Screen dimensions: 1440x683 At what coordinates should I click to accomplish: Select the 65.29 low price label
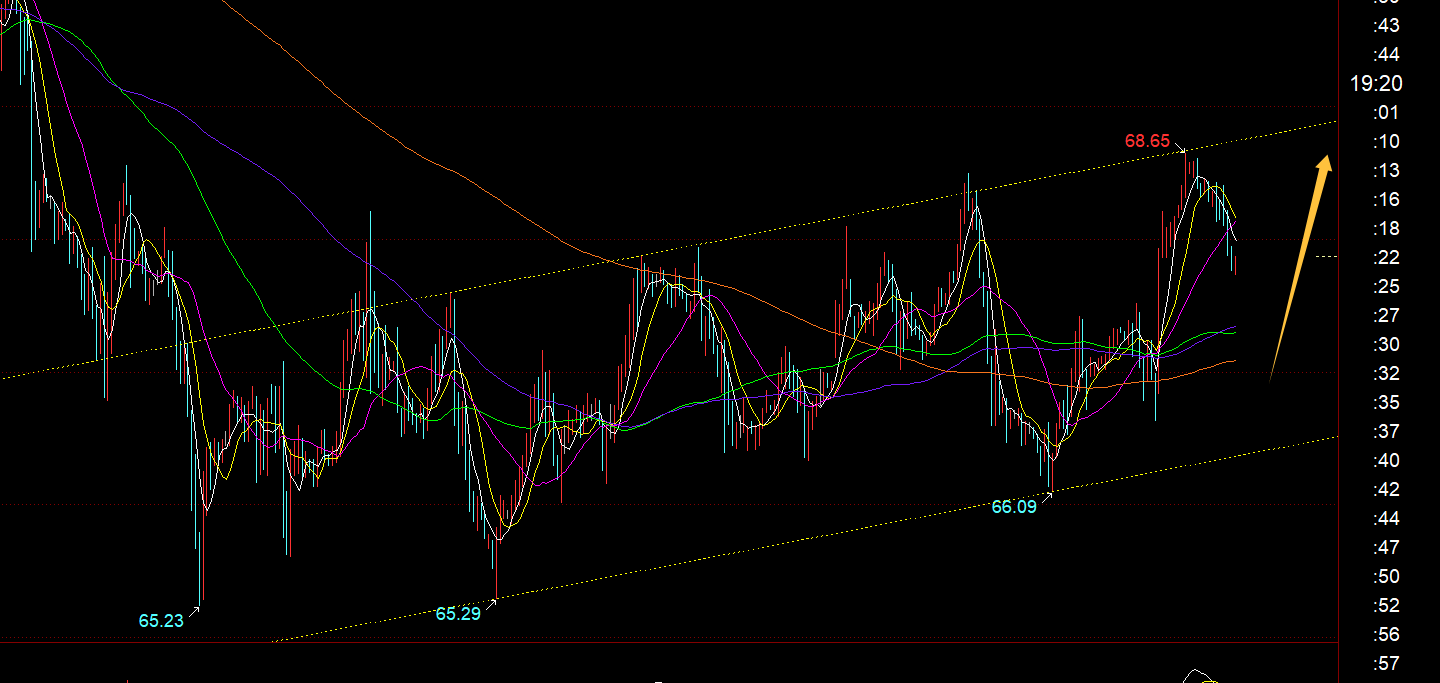click(457, 614)
